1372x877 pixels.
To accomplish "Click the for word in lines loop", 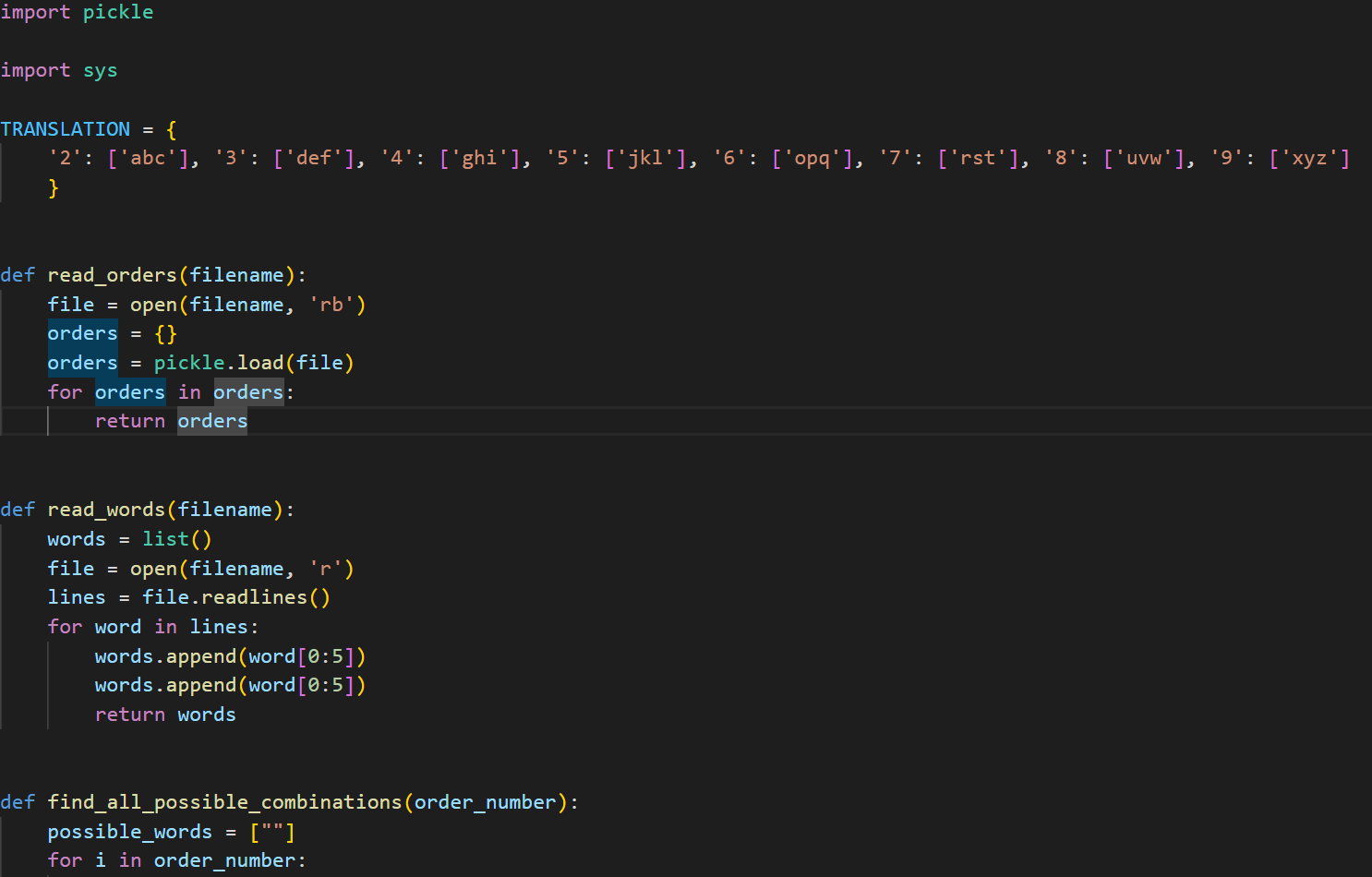I will coord(152,626).
